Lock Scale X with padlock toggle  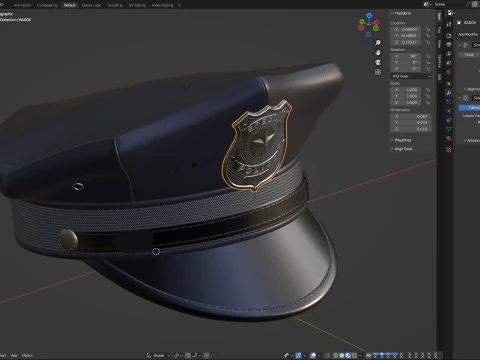(428, 90)
